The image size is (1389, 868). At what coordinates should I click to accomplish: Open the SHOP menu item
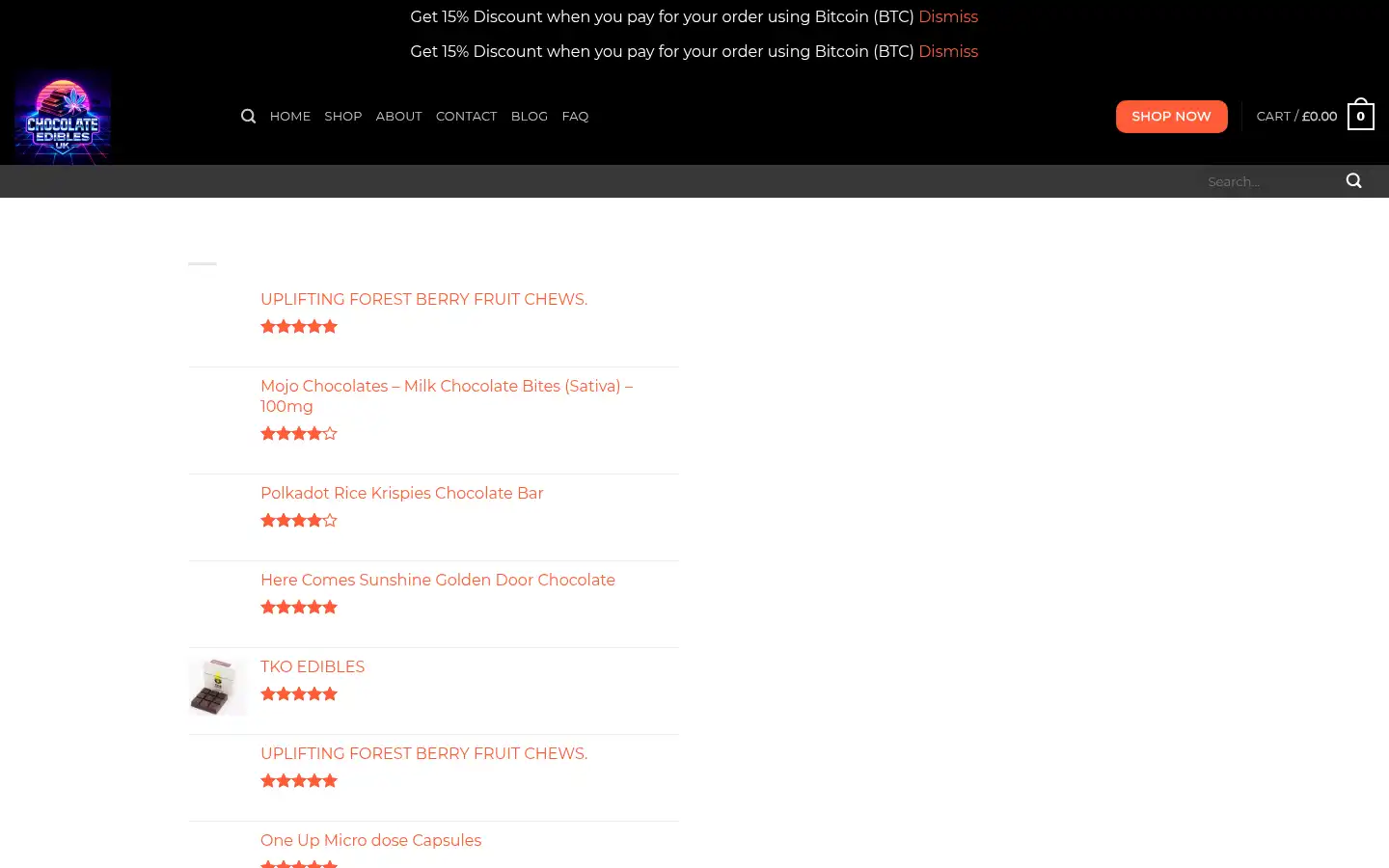tap(343, 116)
